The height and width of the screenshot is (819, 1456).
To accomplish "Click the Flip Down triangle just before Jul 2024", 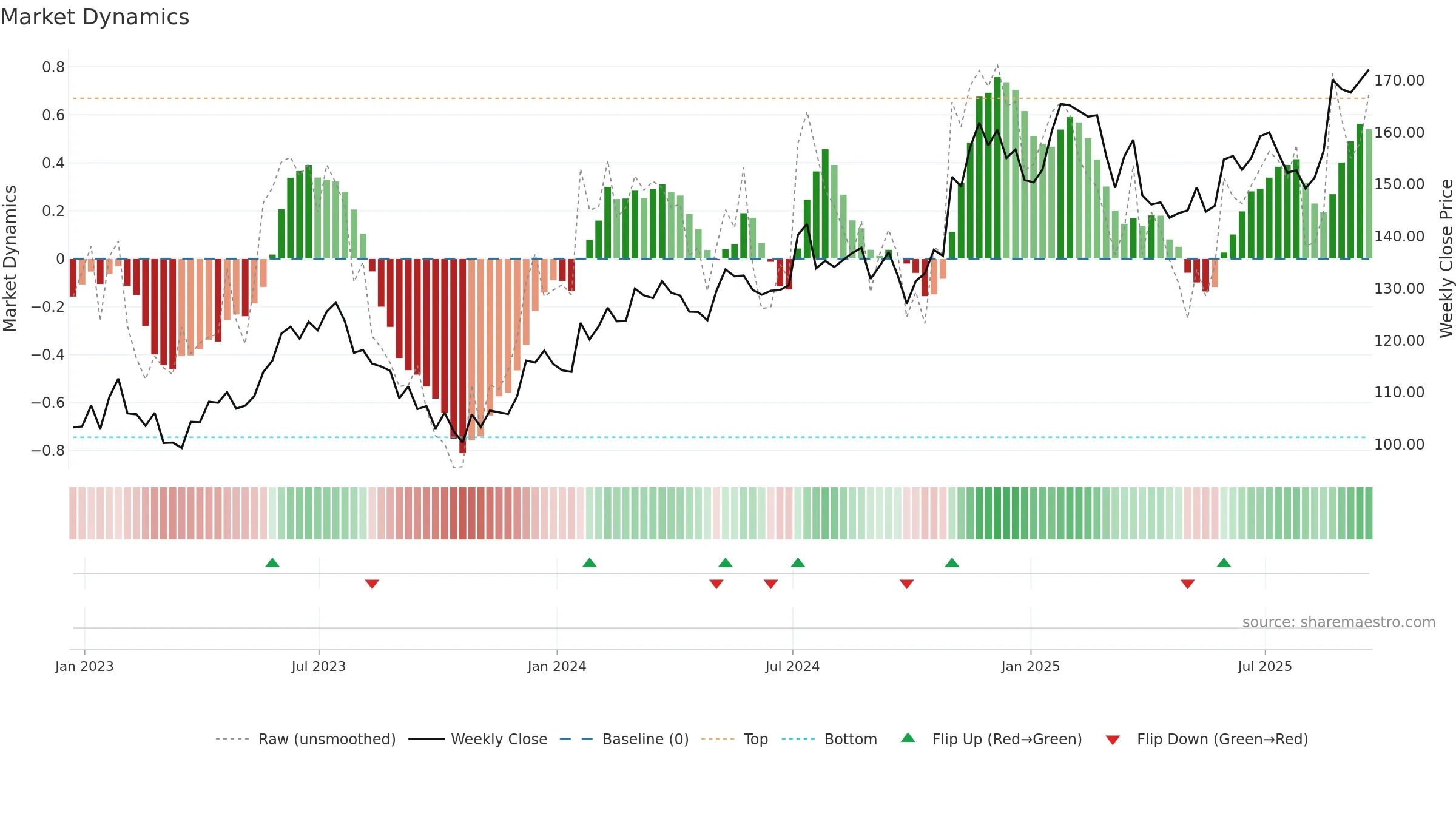I will tap(770, 584).
